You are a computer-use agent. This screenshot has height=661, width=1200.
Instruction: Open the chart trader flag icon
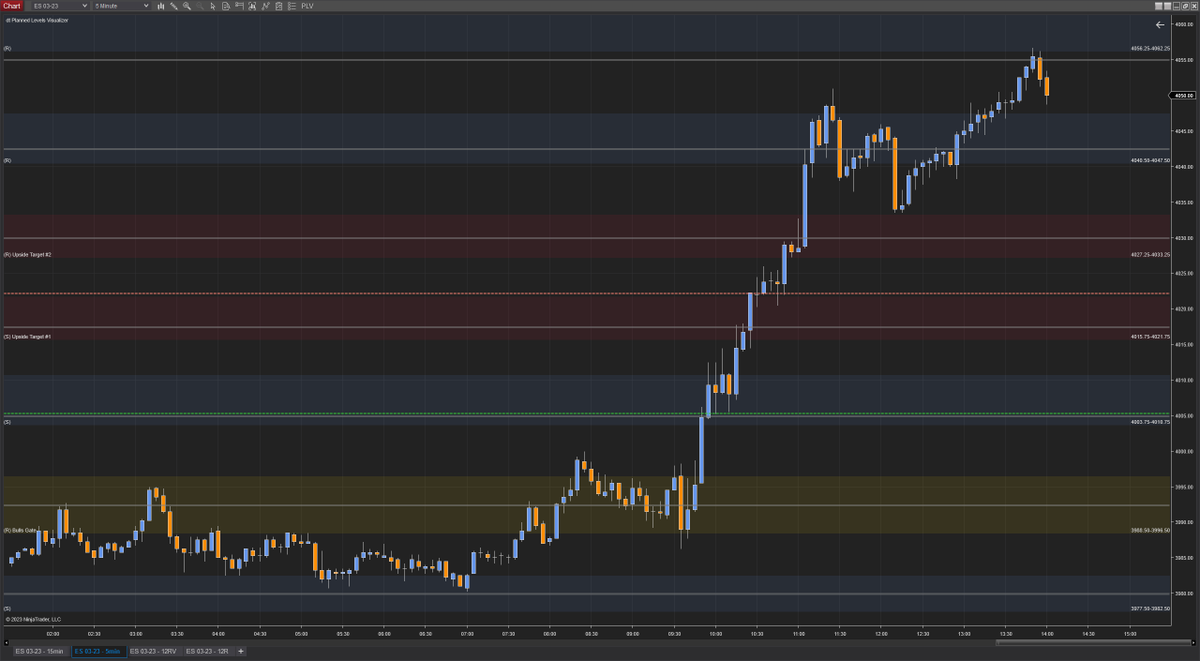pos(238,6)
